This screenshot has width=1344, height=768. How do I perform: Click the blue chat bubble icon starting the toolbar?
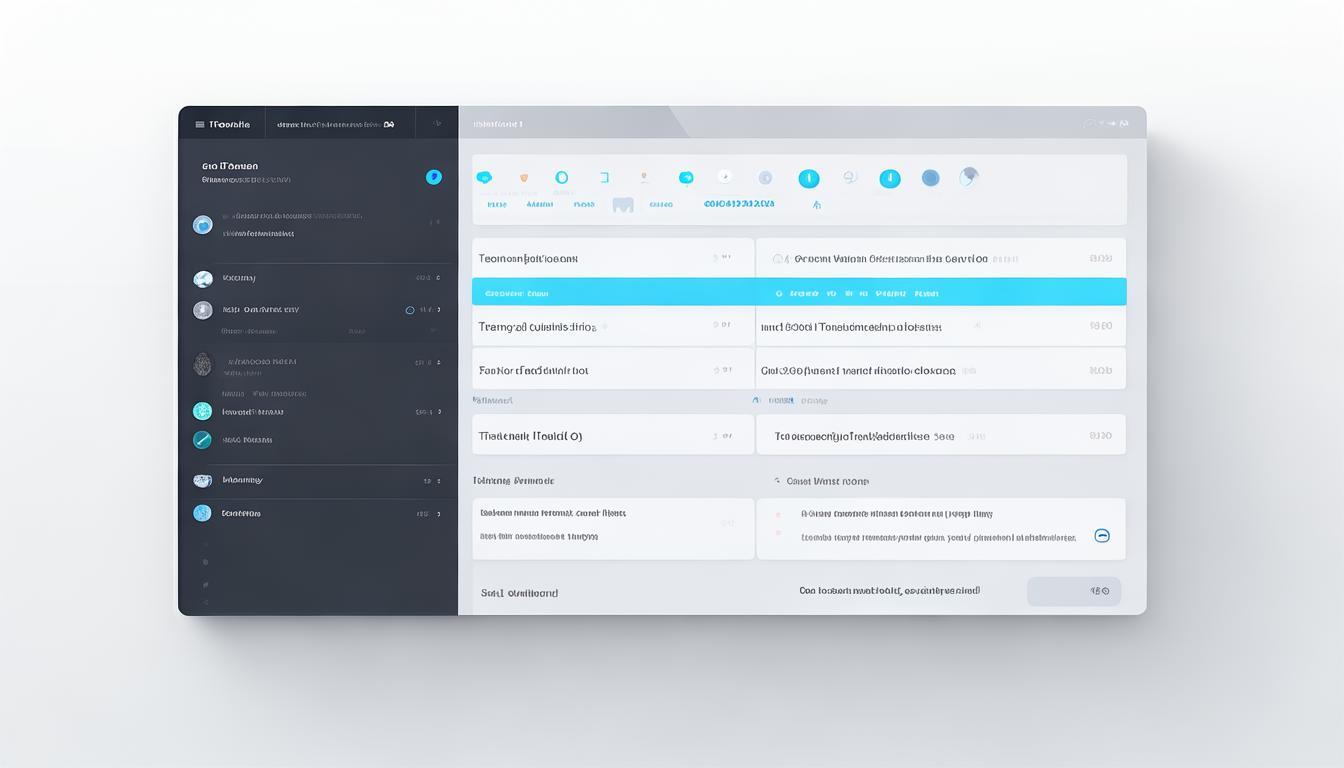pos(484,178)
